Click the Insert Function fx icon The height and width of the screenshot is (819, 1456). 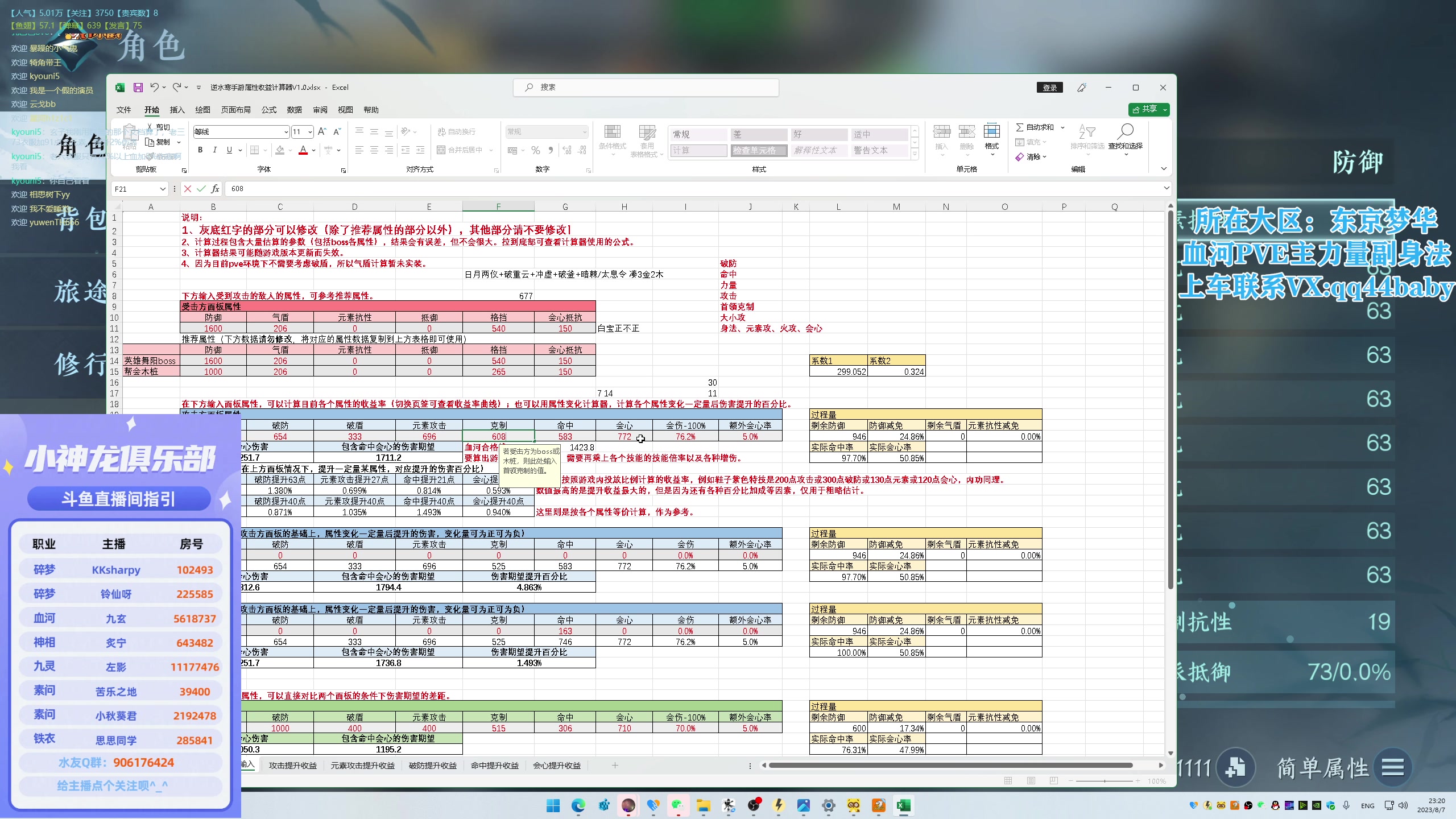click(215, 189)
